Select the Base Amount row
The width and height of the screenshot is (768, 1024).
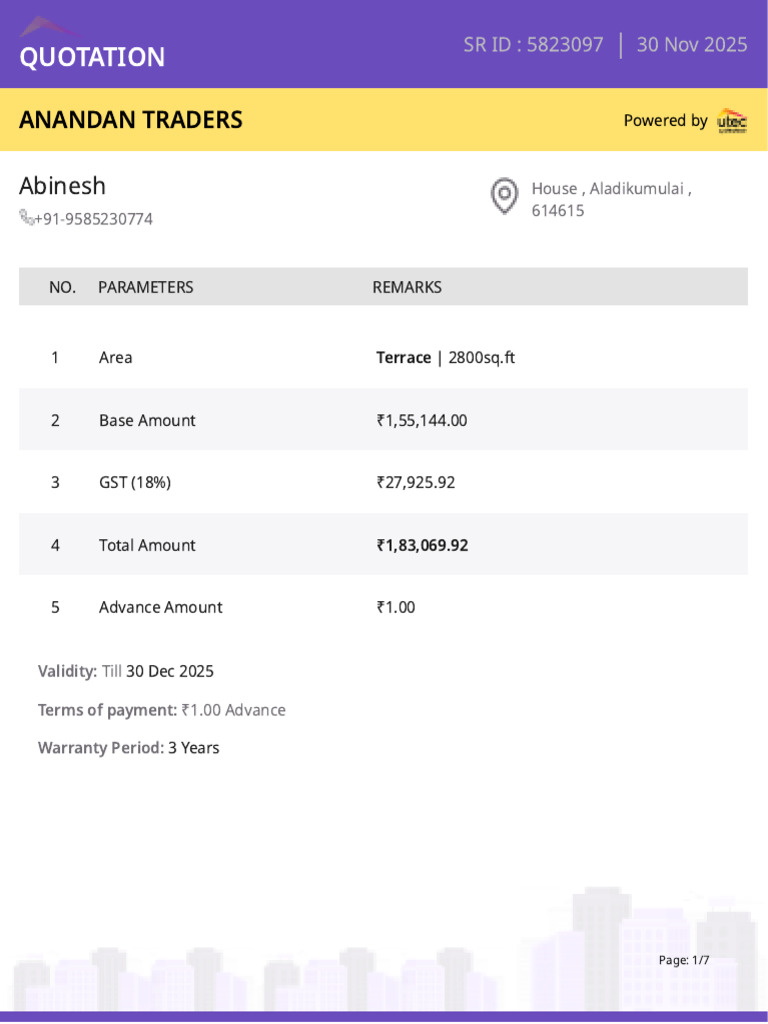click(383, 419)
